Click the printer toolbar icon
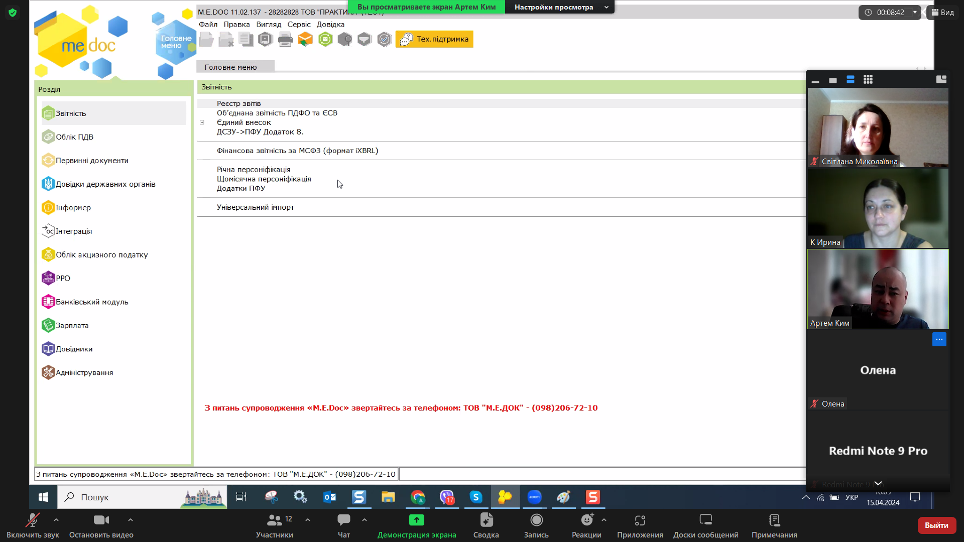The width and height of the screenshot is (964, 542). click(285, 39)
